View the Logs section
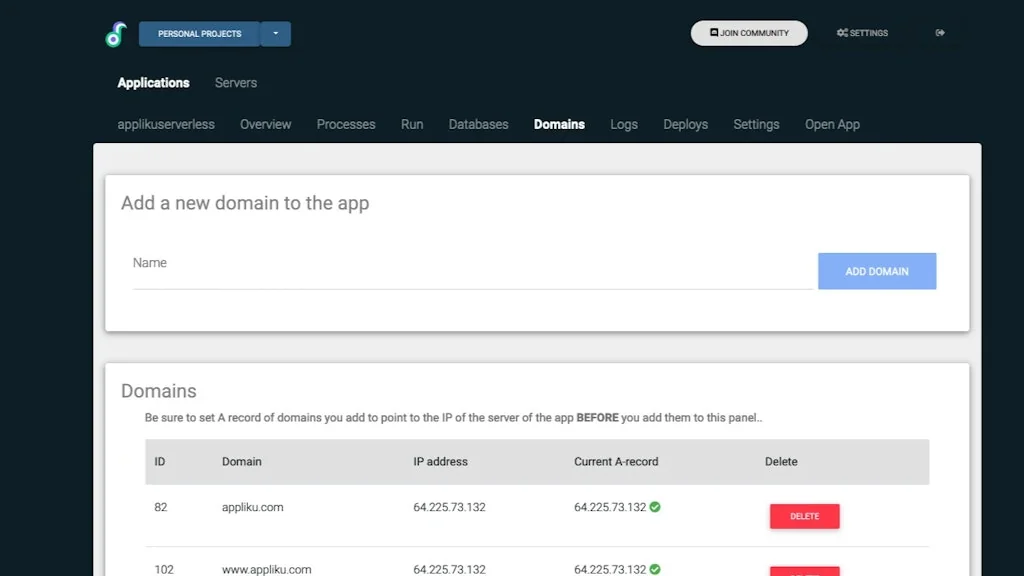Screen dimensions: 1024x576 623,124
